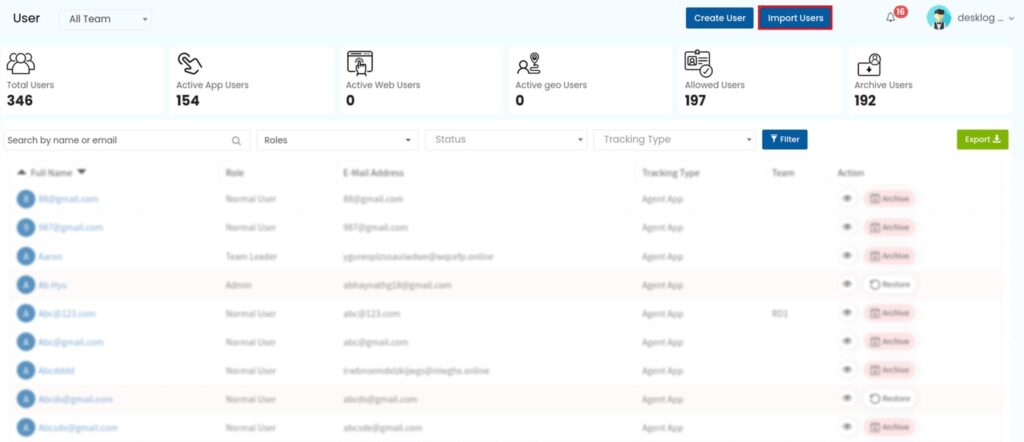Viewport: 1024px width, 442px height.
Task: Click the E-Mail Address column header
Action: (373, 173)
